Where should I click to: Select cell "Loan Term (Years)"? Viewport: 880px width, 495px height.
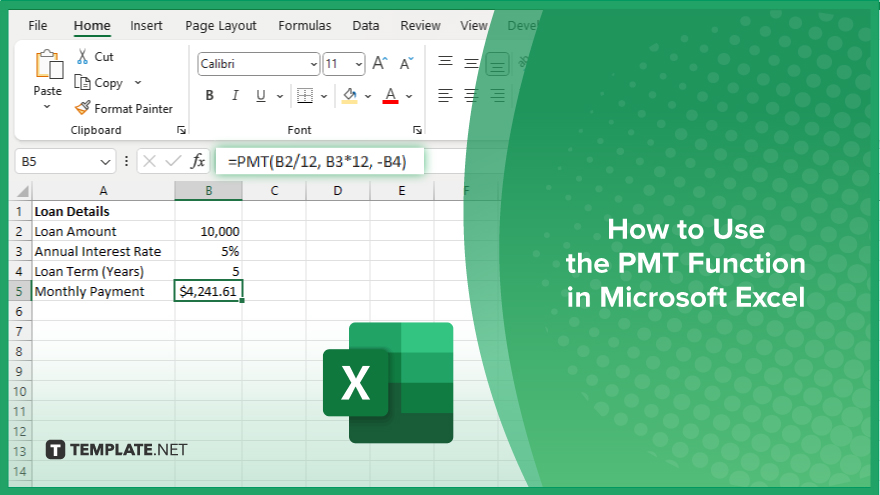[103, 272]
